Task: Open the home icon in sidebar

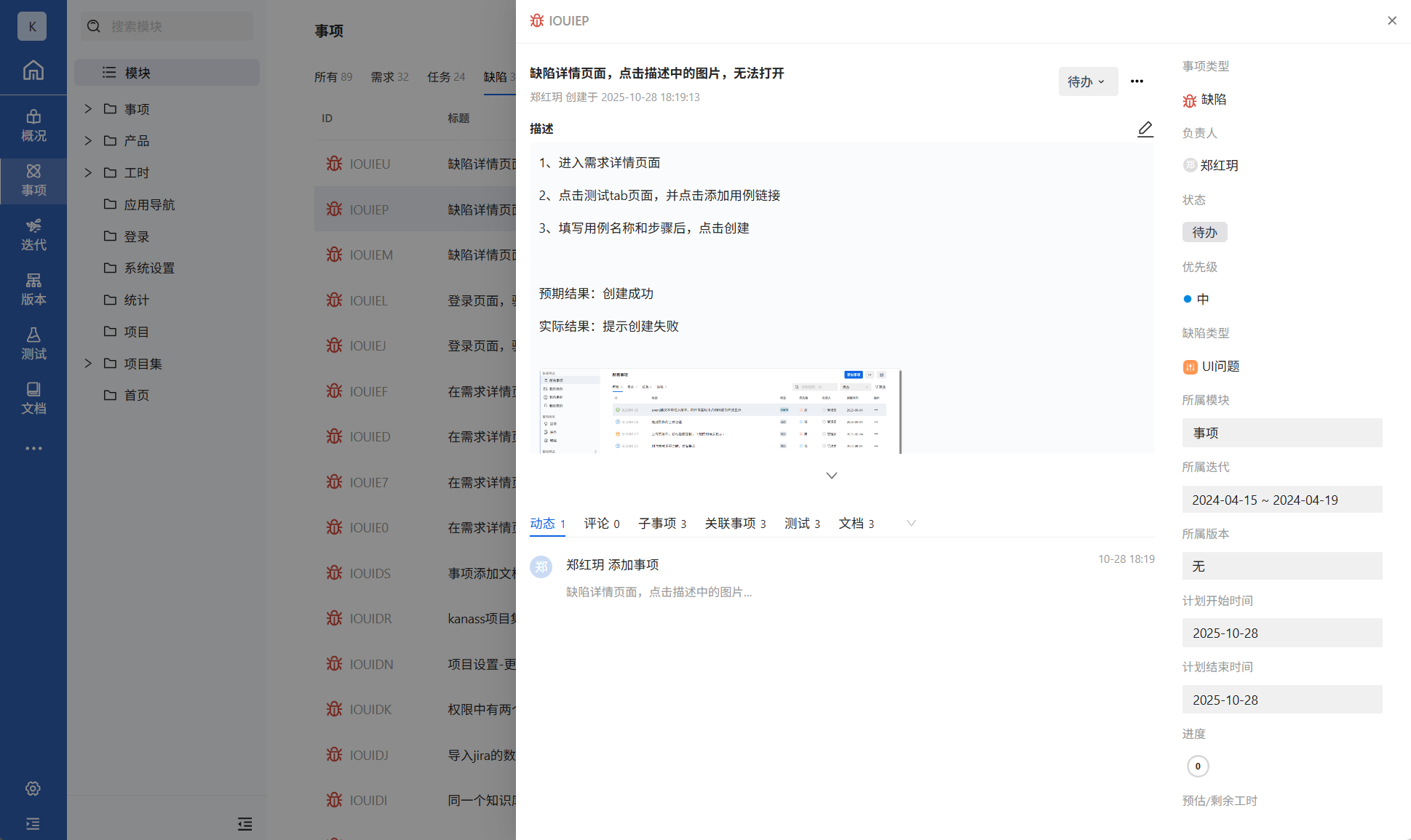Action: click(x=33, y=71)
